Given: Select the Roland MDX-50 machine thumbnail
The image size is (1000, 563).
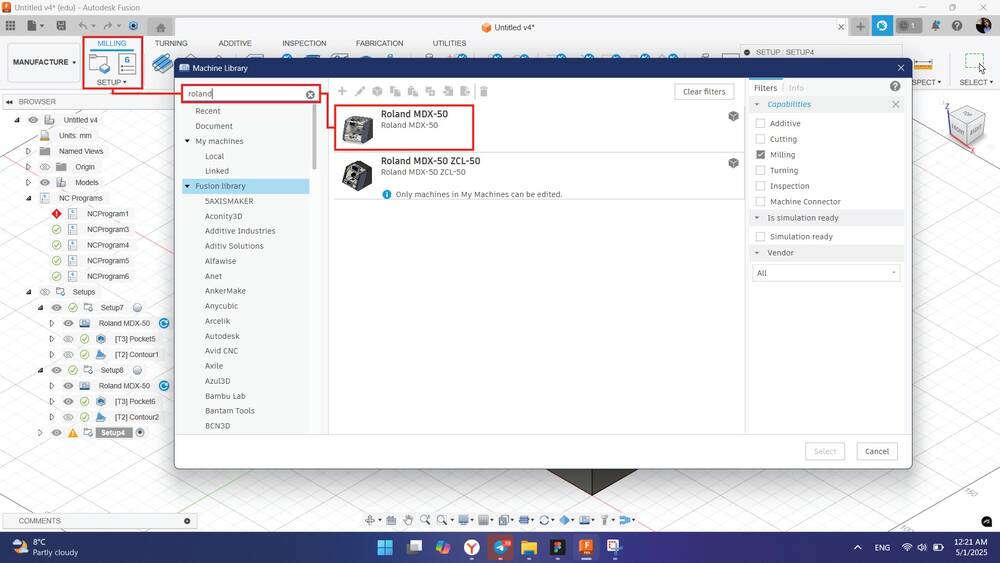Looking at the screenshot, I should pyautogui.click(x=358, y=128).
